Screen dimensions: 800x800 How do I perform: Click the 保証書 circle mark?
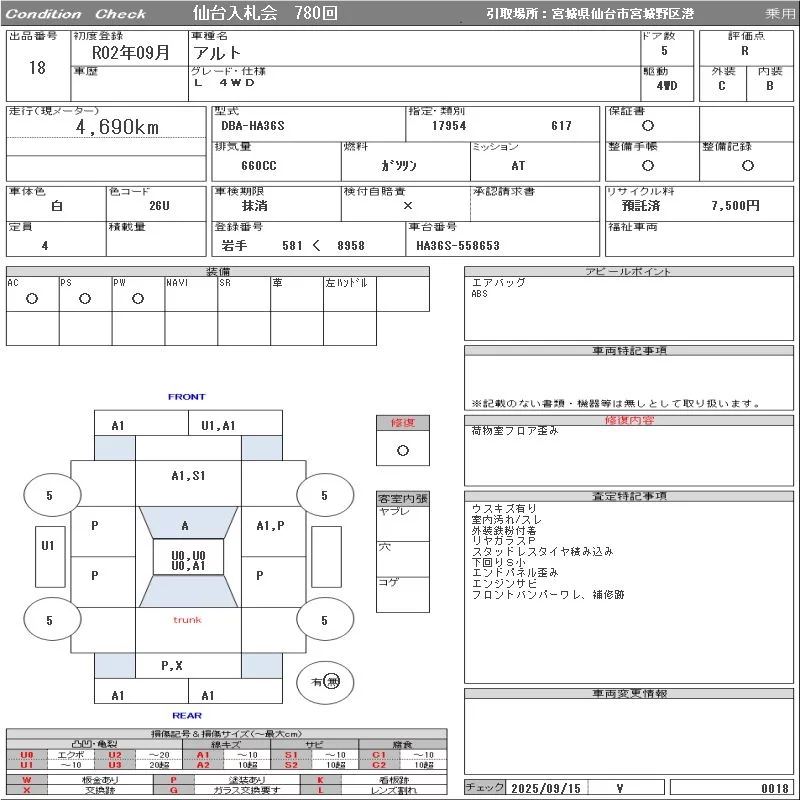[x=648, y=126]
